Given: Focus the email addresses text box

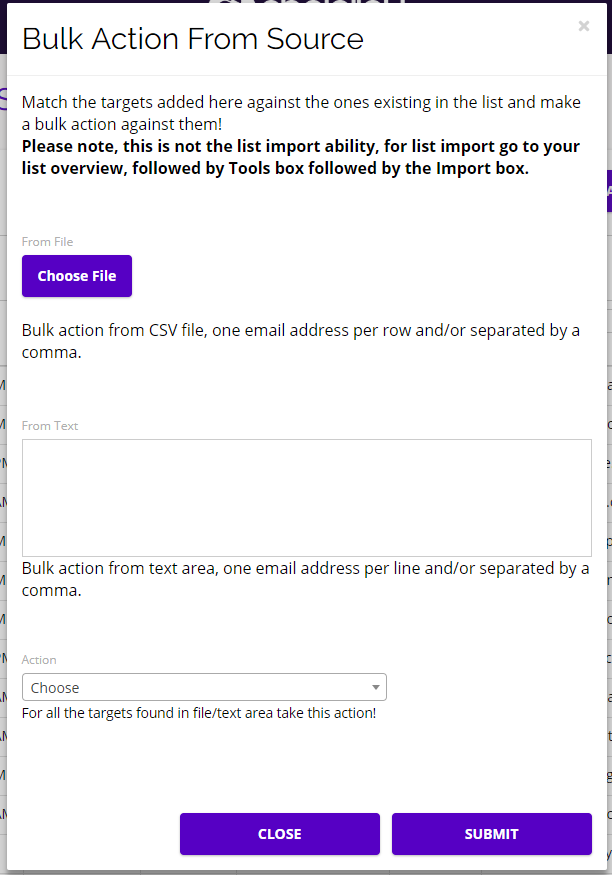Looking at the screenshot, I should click(x=306, y=495).
